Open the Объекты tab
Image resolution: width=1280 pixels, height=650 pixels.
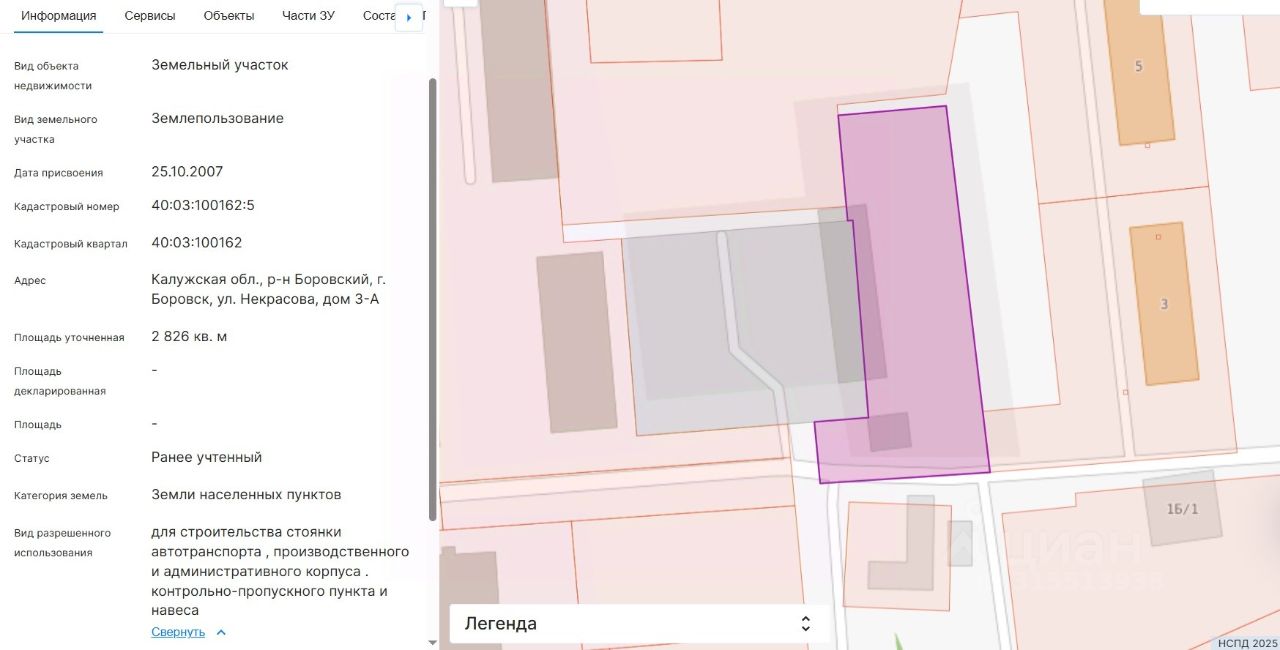coord(228,16)
